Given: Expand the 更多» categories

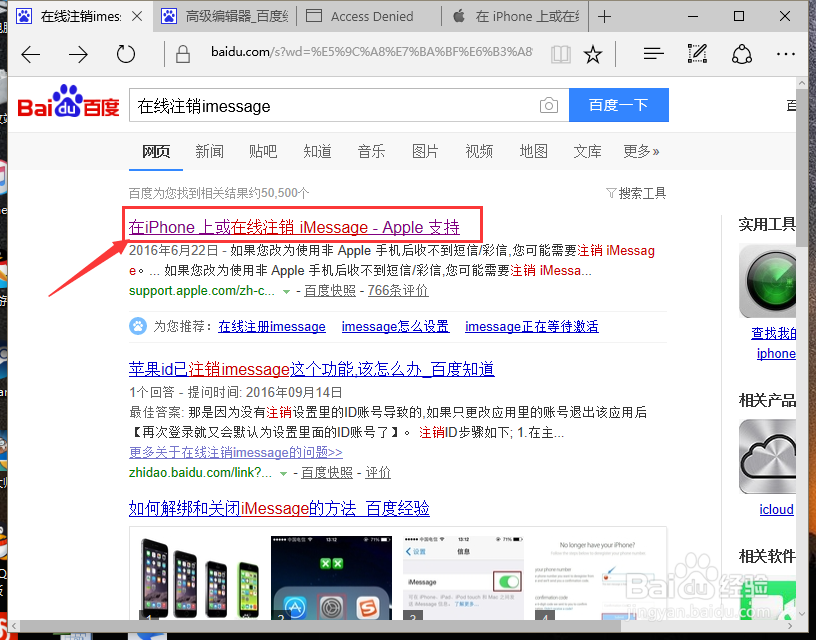Looking at the screenshot, I should click(x=641, y=151).
